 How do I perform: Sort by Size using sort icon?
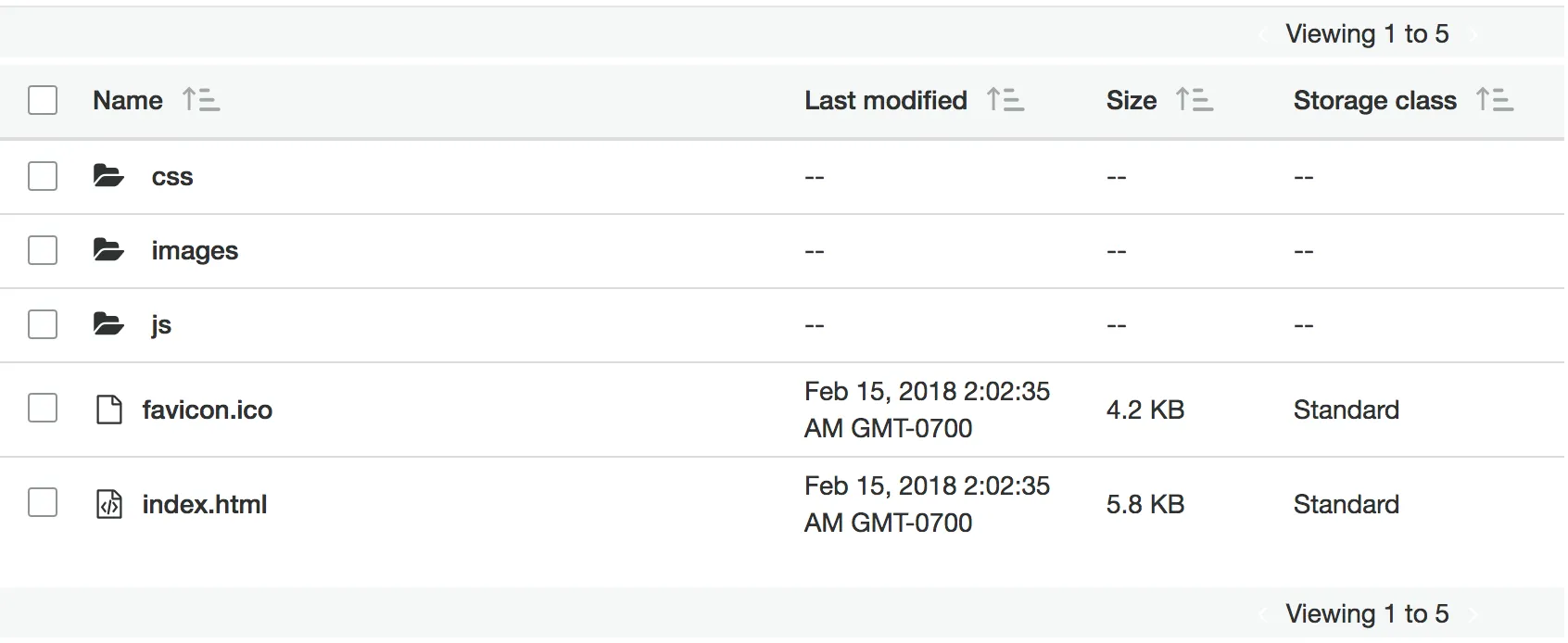(x=1195, y=100)
